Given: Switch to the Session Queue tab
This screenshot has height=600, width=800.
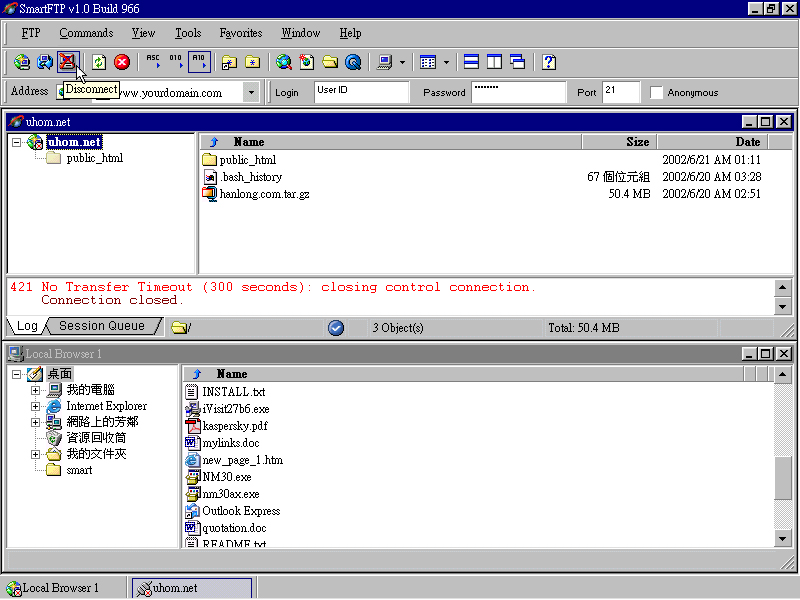Looking at the screenshot, I should pyautogui.click(x=102, y=326).
